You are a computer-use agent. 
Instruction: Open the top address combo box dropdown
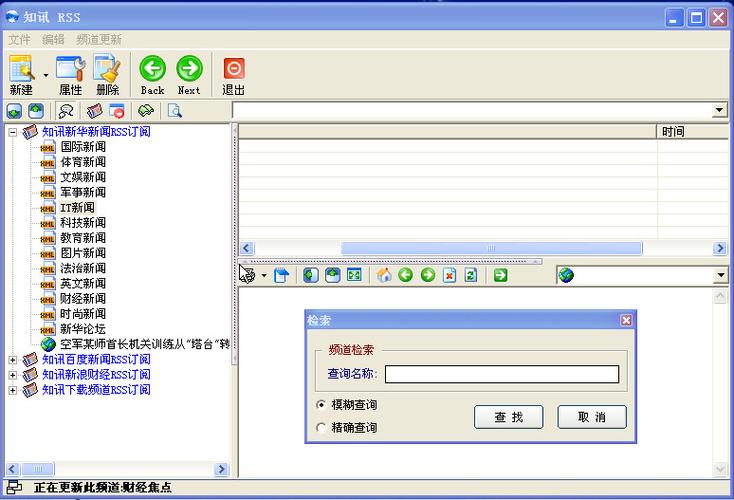tap(719, 111)
